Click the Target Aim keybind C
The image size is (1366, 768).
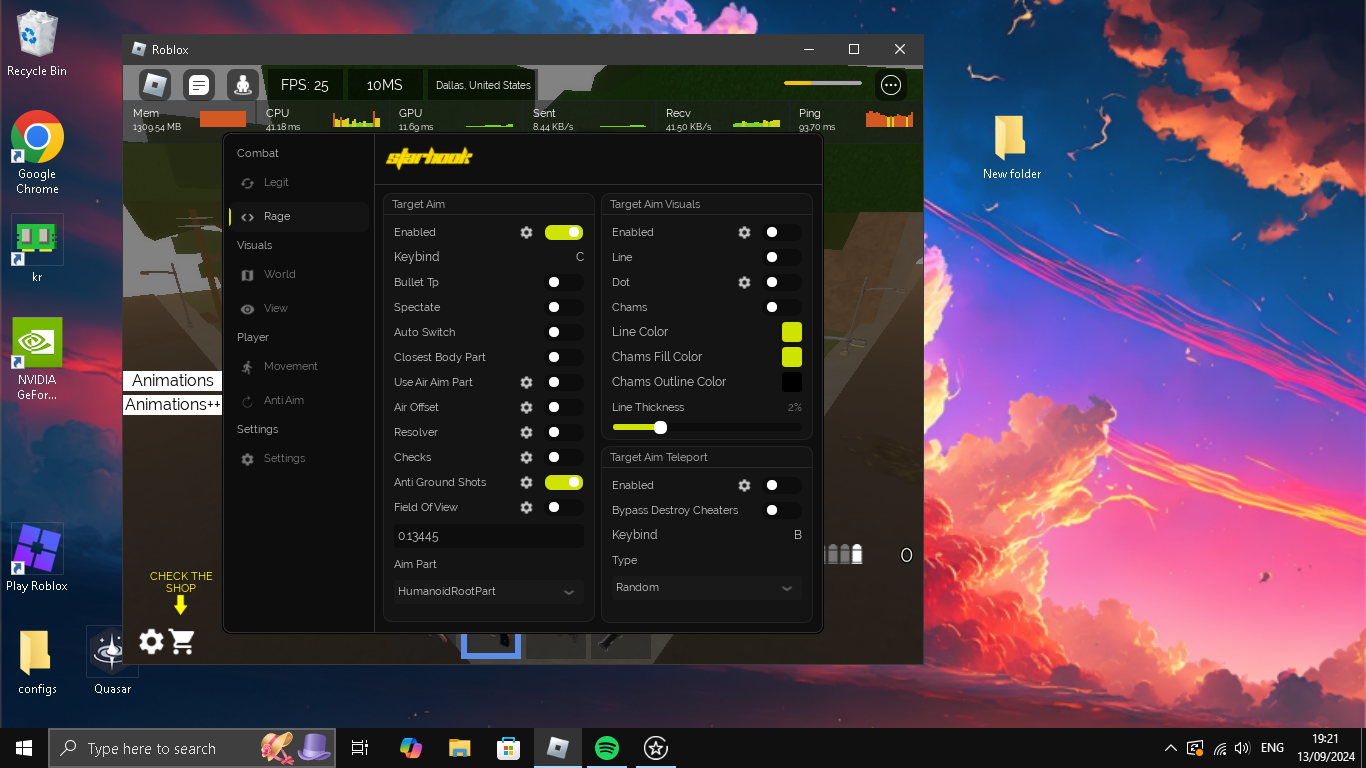580,257
